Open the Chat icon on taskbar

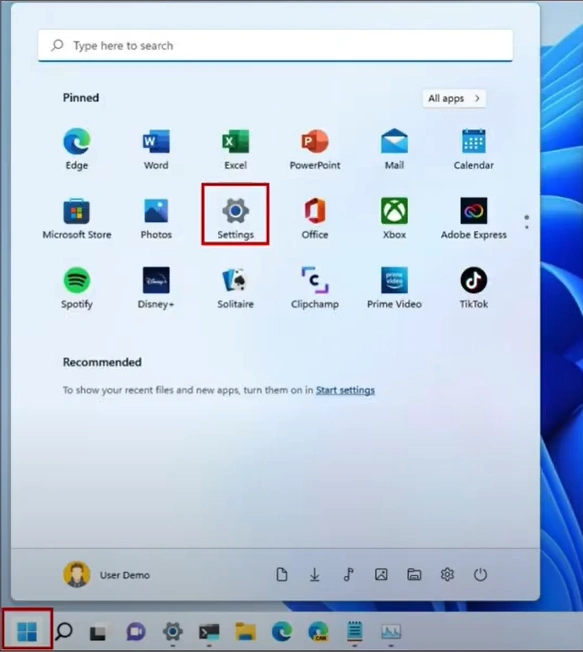click(136, 632)
